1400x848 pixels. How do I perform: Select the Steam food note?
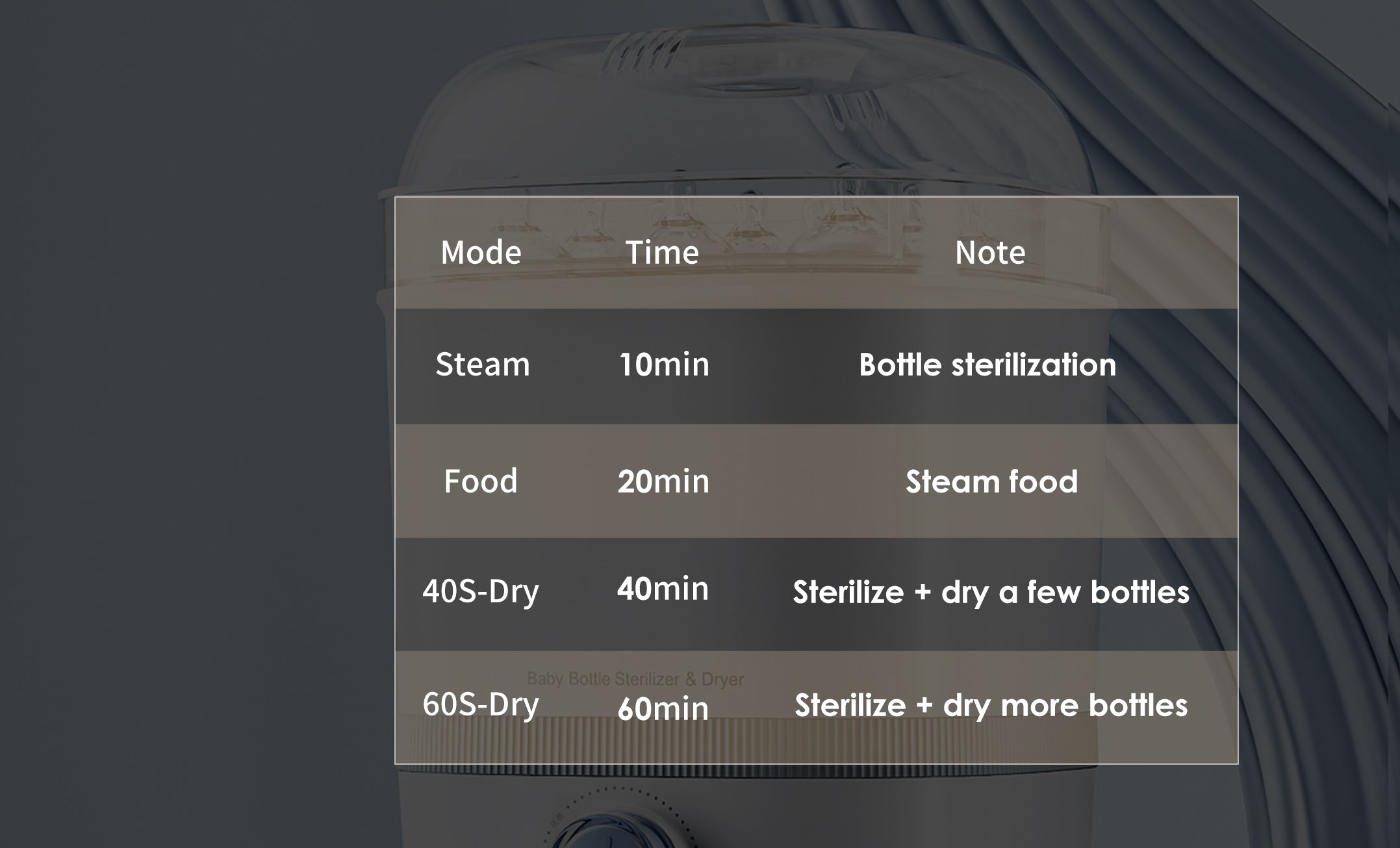pyautogui.click(x=991, y=482)
